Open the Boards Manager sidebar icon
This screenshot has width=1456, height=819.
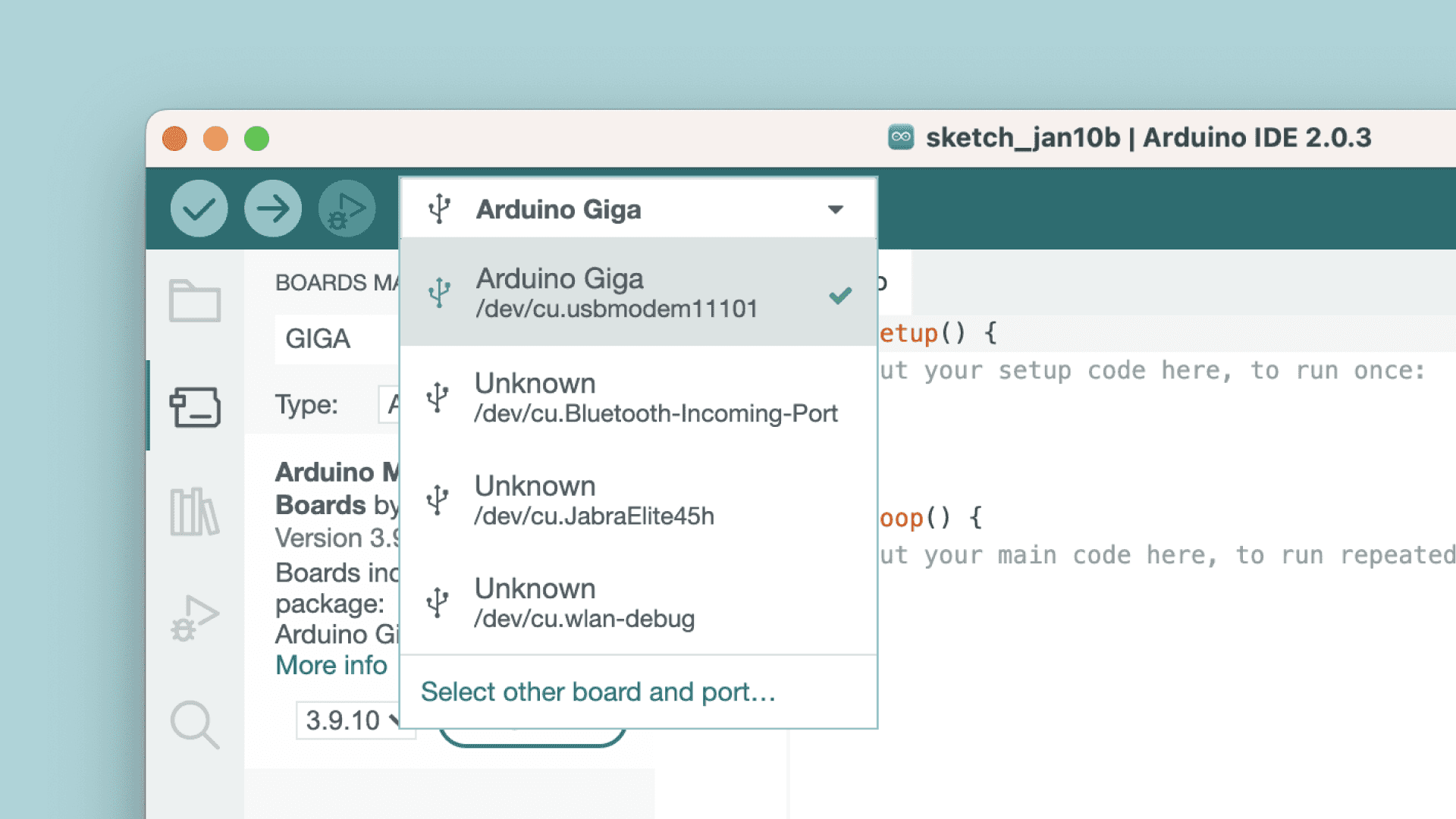[x=195, y=407]
